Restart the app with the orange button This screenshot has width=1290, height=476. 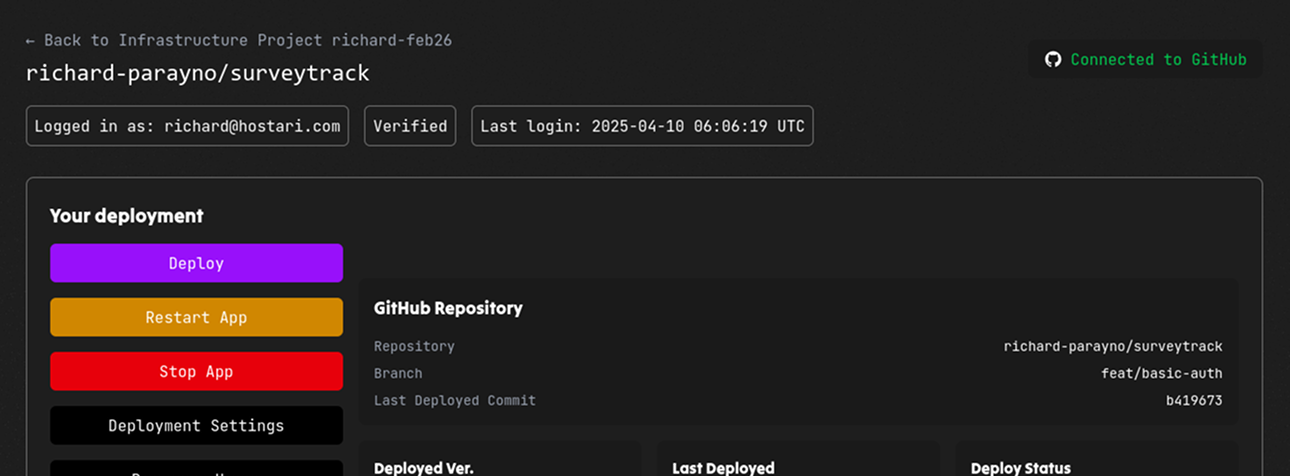[196, 317]
